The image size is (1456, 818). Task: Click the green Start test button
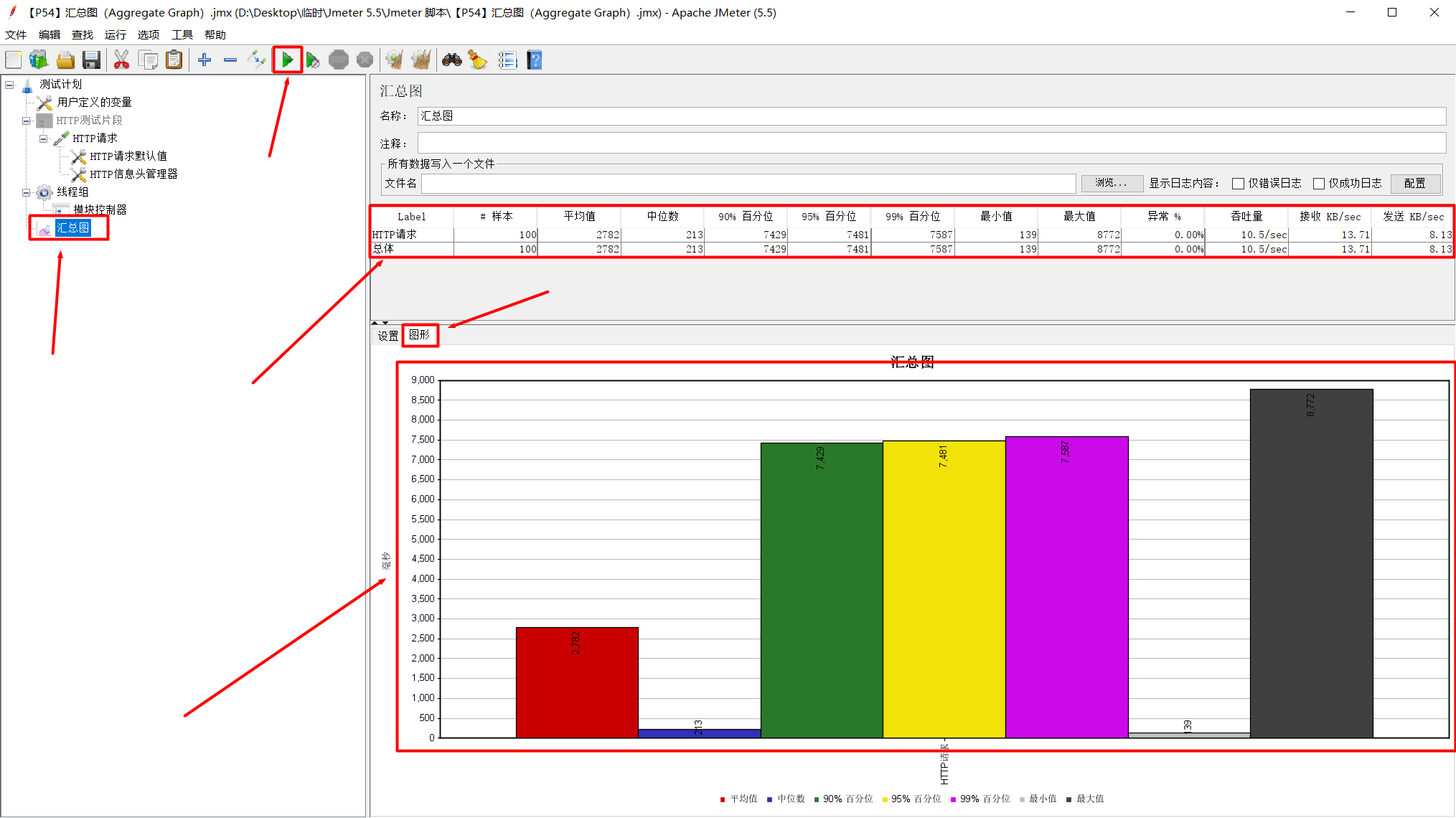click(287, 60)
